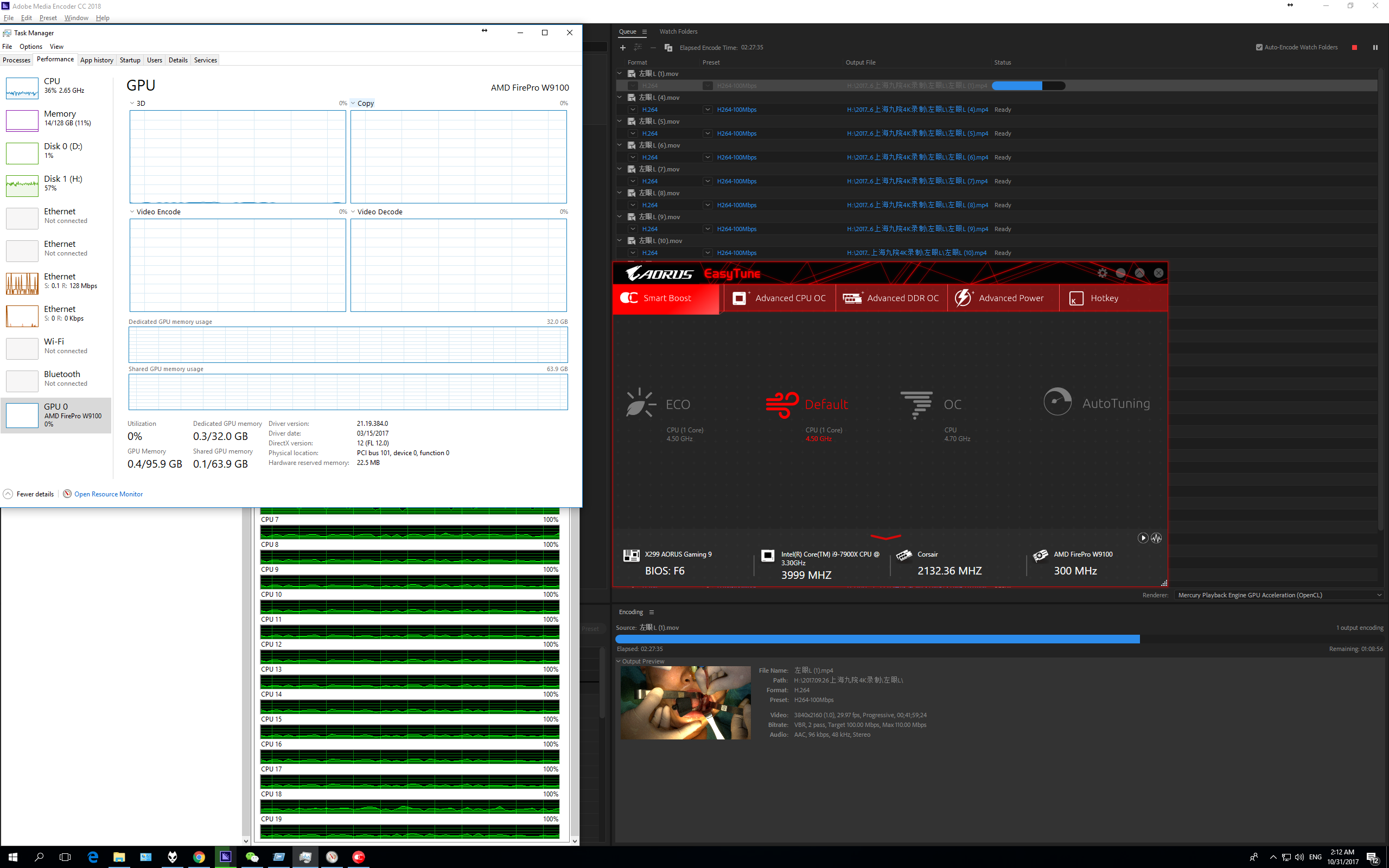
Task: Open EasyTune settings gear
Action: (x=1103, y=273)
